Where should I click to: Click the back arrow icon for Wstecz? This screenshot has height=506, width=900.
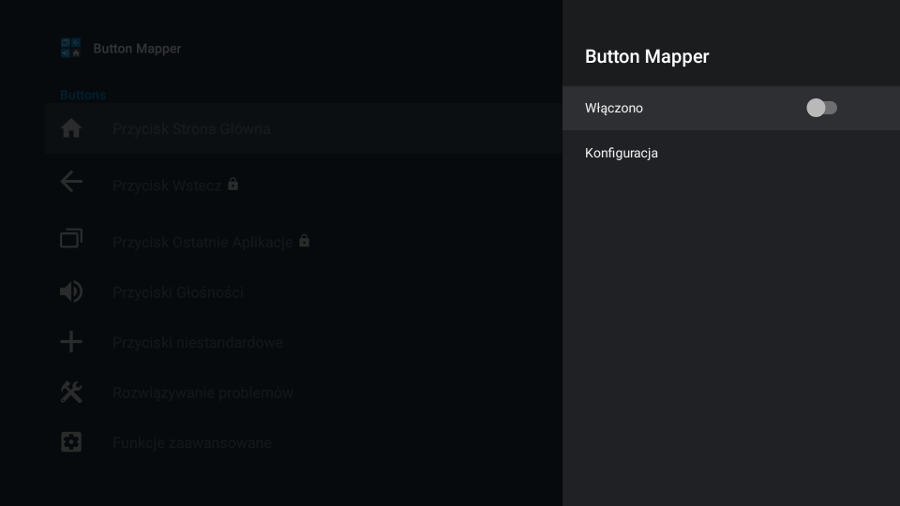pos(71,182)
